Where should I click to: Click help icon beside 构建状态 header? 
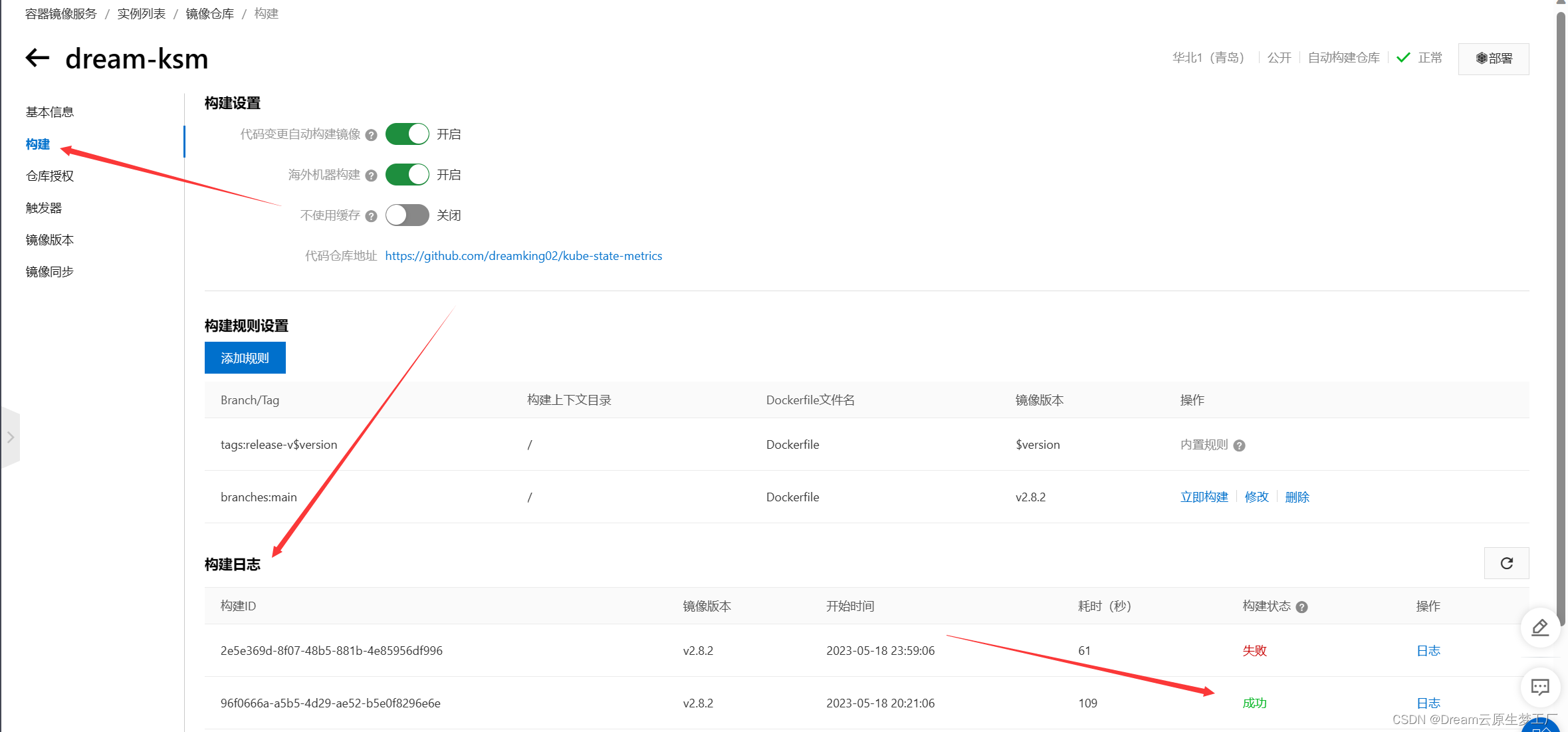1301,607
